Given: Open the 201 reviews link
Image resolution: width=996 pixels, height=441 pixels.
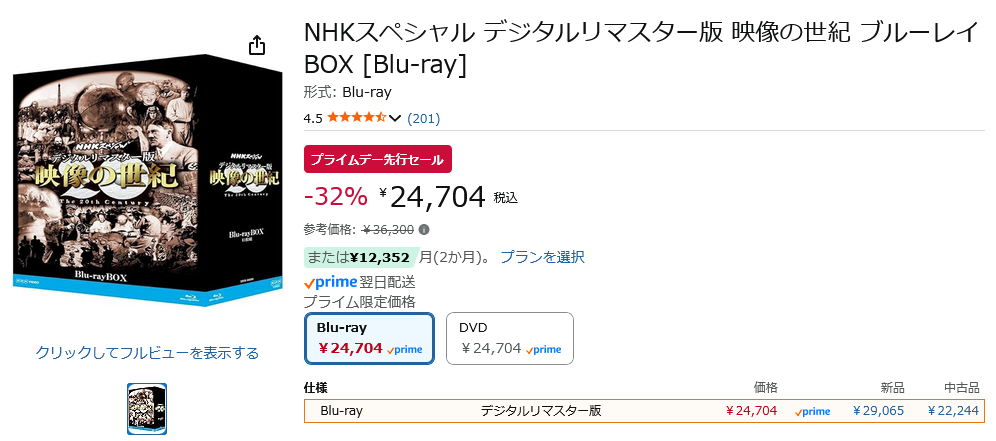Looking at the screenshot, I should pos(423,118).
